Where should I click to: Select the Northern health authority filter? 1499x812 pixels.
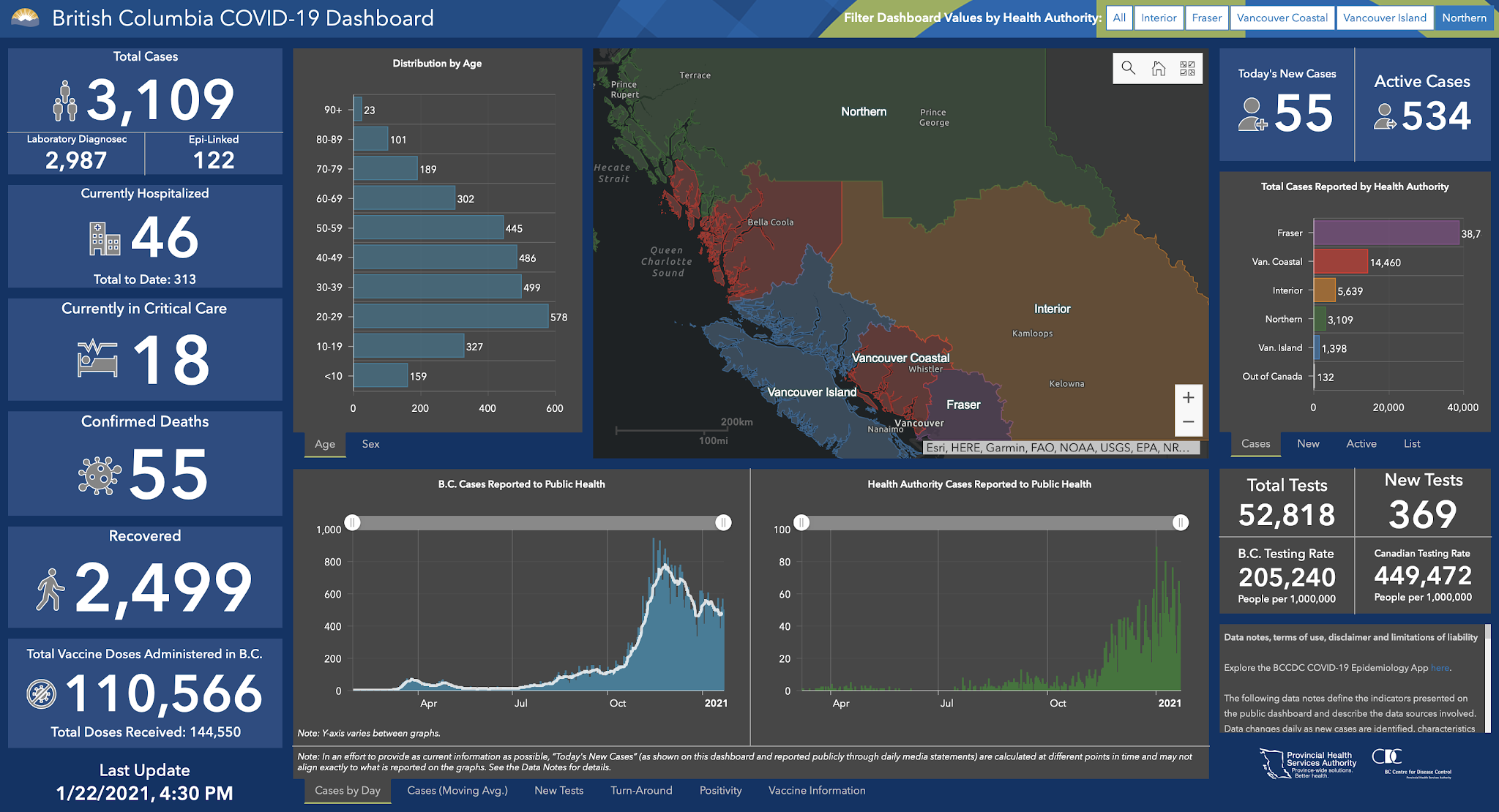pos(1464,18)
